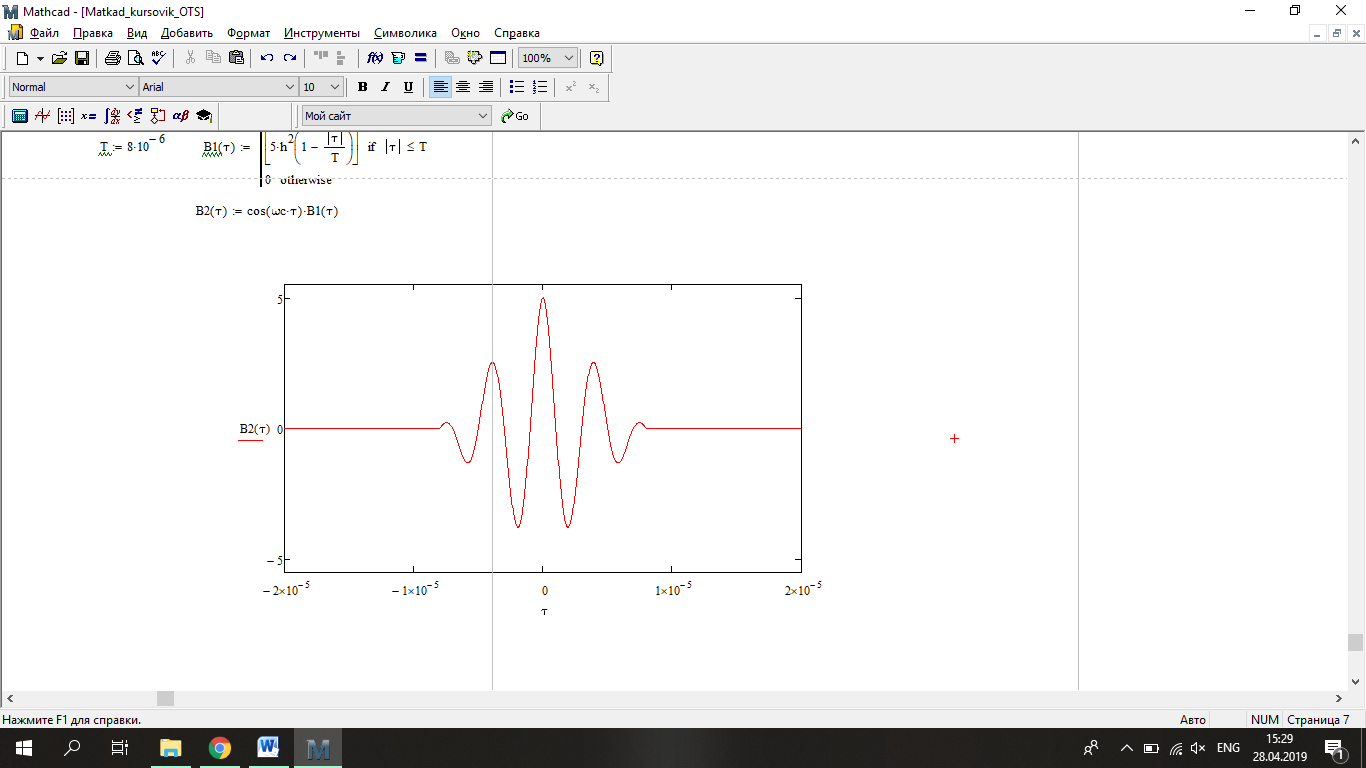Screen dimensions: 1366x768
Task: Open the Calculator toolbar palette
Action: [x=19, y=116]
